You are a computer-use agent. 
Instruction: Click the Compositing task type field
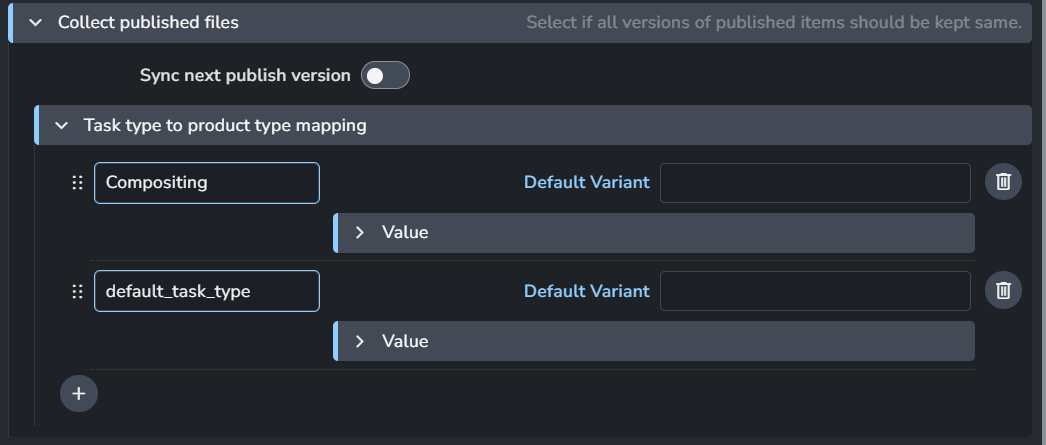click(206, 183)
